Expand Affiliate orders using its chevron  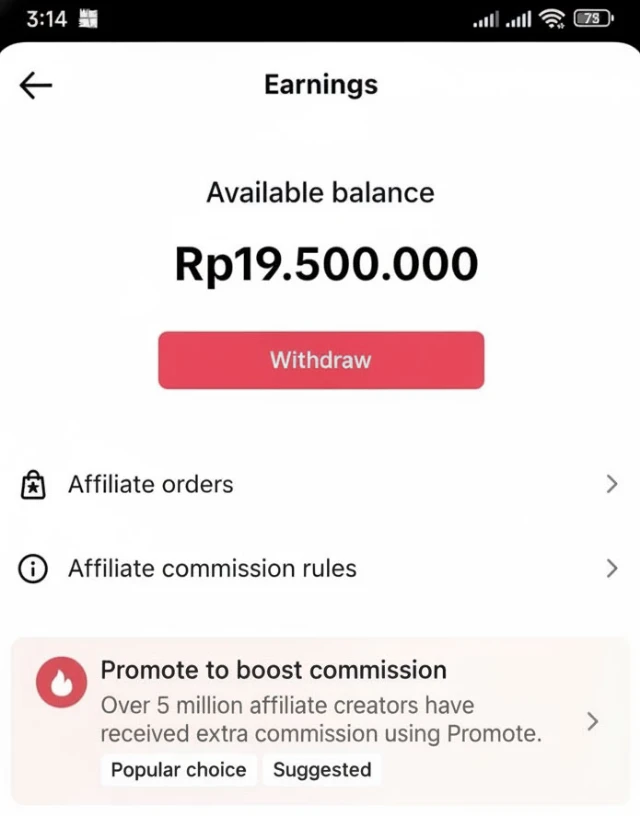612,485
